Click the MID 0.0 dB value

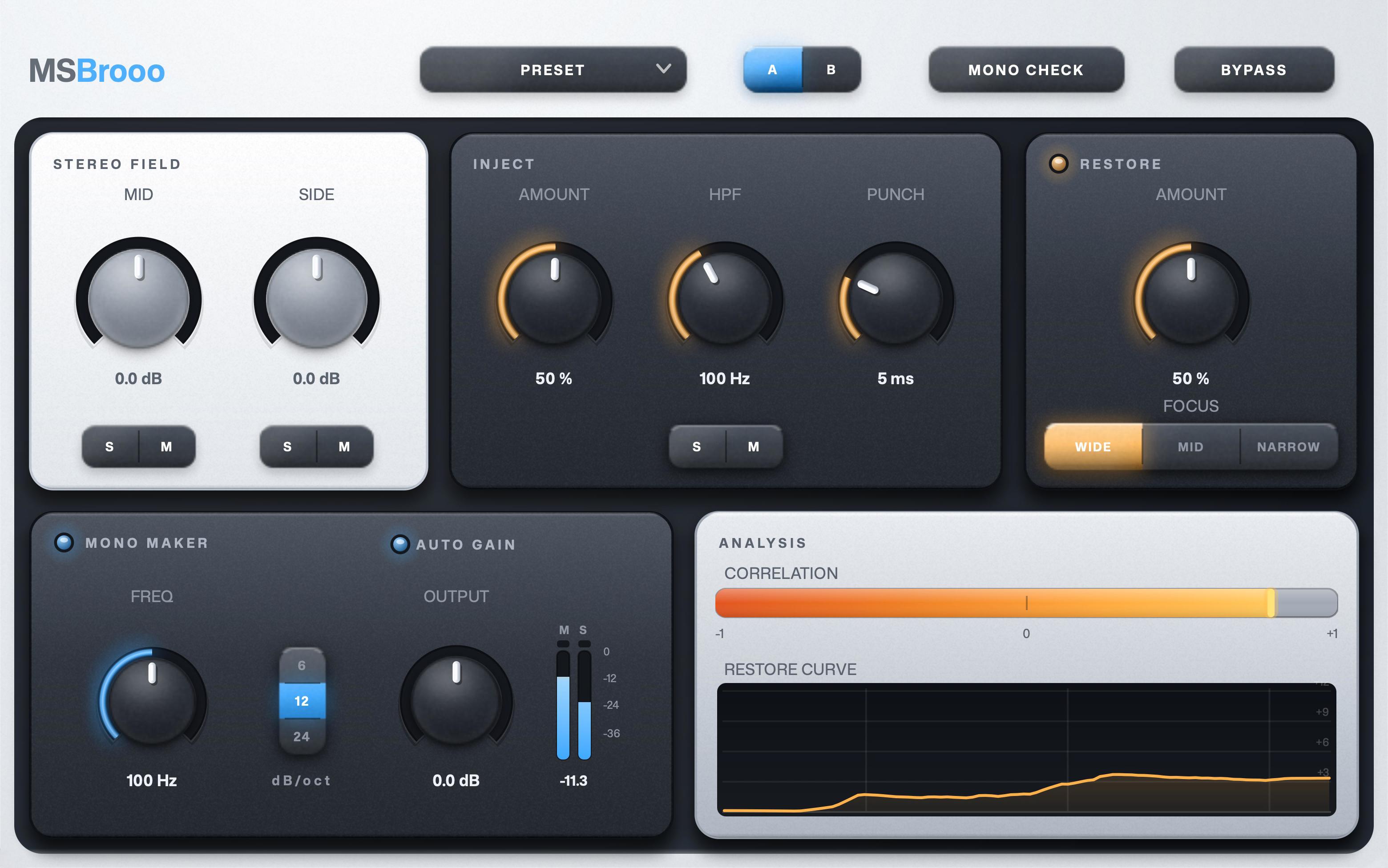click(138, 379)
